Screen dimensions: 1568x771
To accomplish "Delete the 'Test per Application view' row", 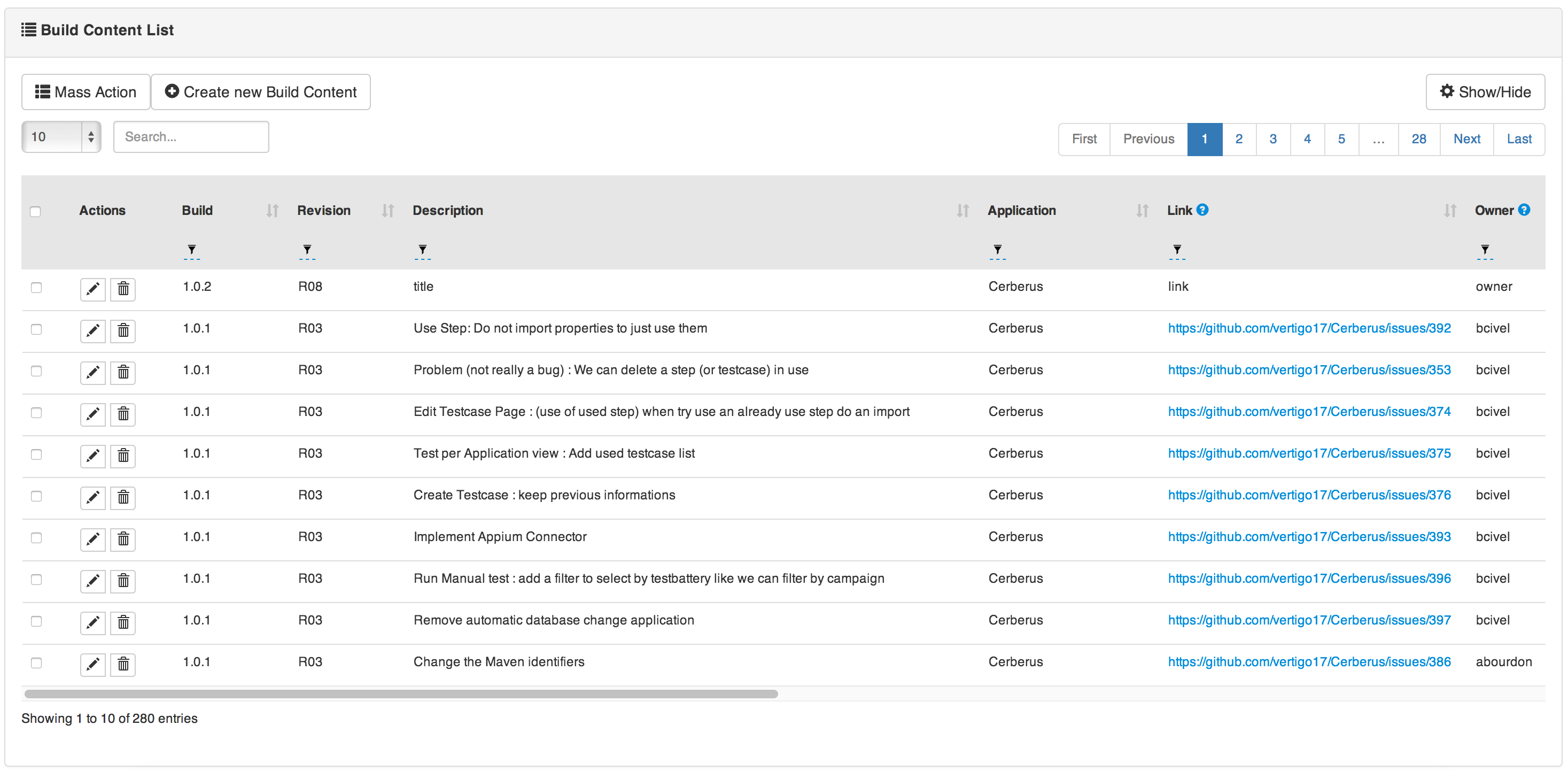I will pyautogui.click(x=123, y=456).
